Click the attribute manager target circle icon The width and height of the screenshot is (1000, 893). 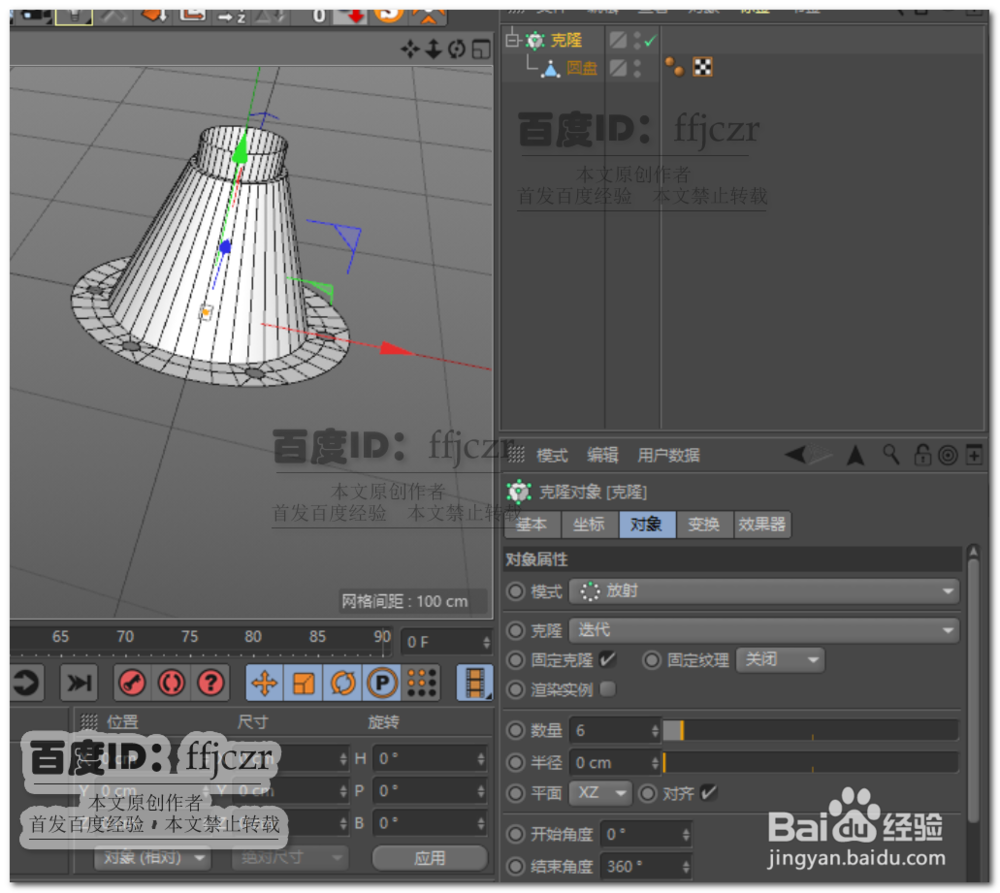click(x=948, y=455)
